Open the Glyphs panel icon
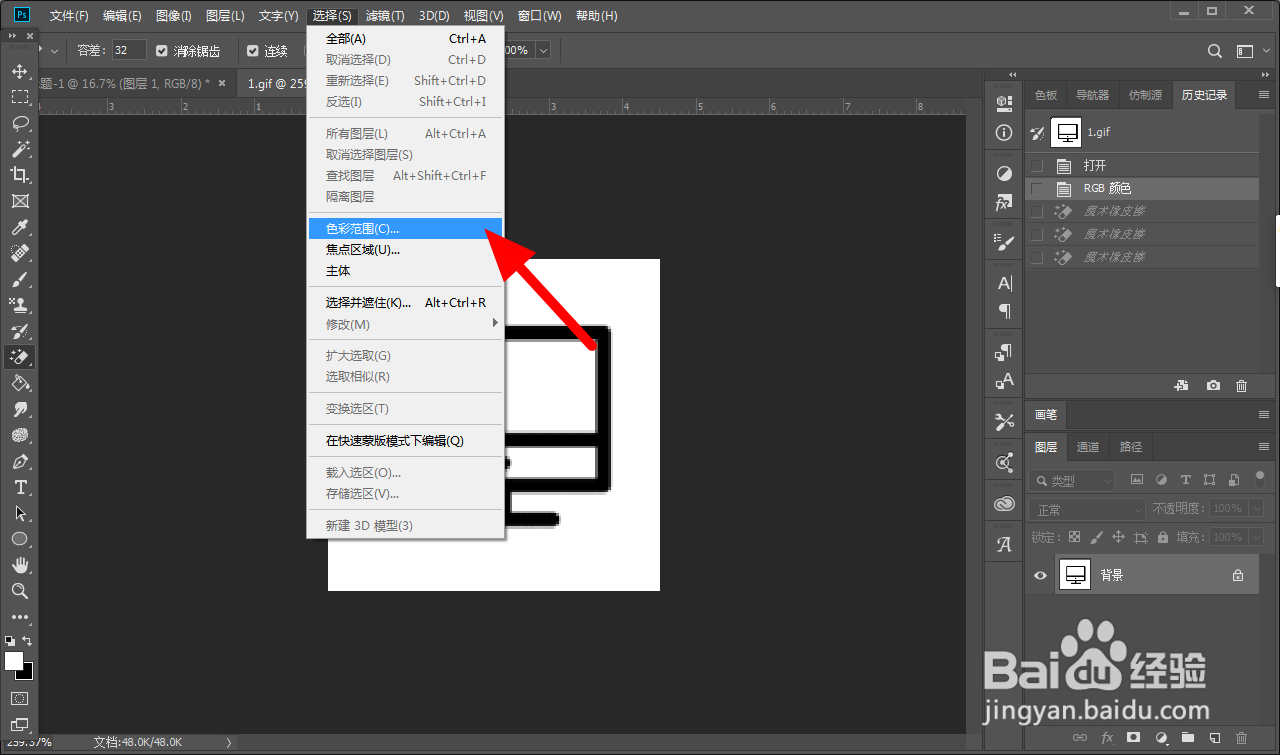1280x755 pixels. (x=1005, y=545)
